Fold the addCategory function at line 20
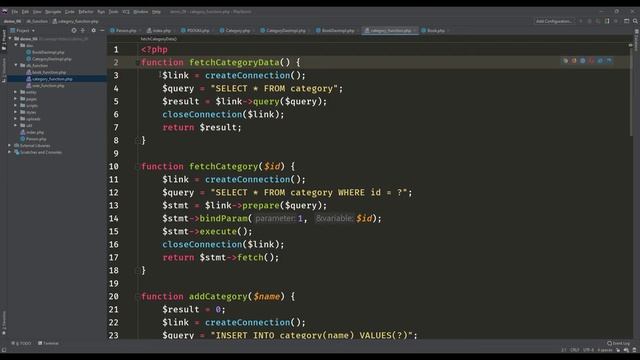Screen dimensions: 640x360 tap(138, 297)
